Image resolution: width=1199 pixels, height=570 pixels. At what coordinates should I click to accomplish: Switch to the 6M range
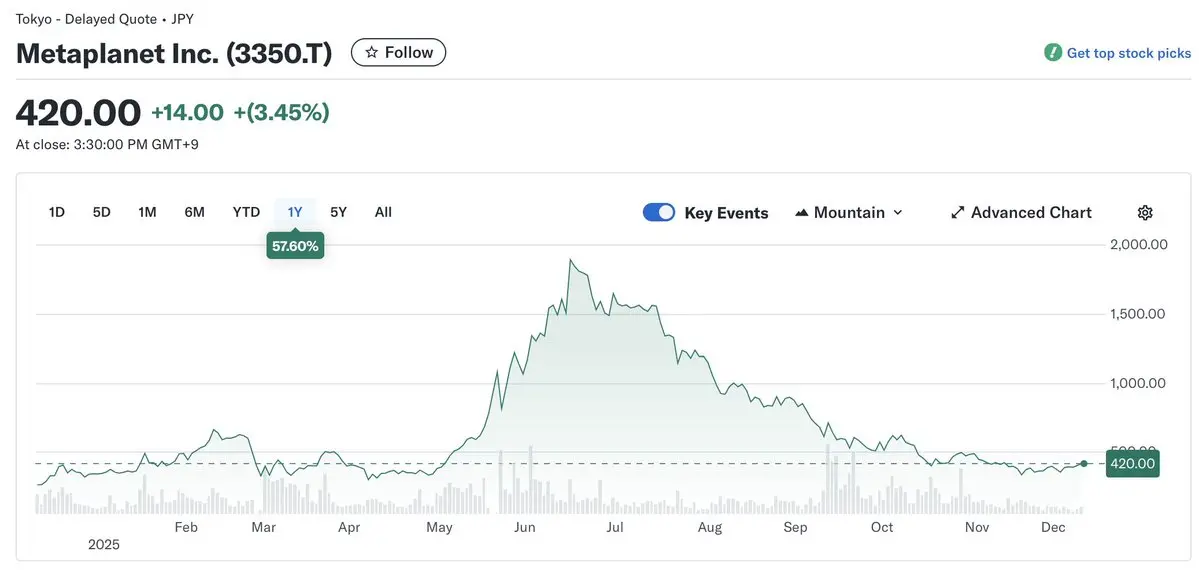click(194, 212)
